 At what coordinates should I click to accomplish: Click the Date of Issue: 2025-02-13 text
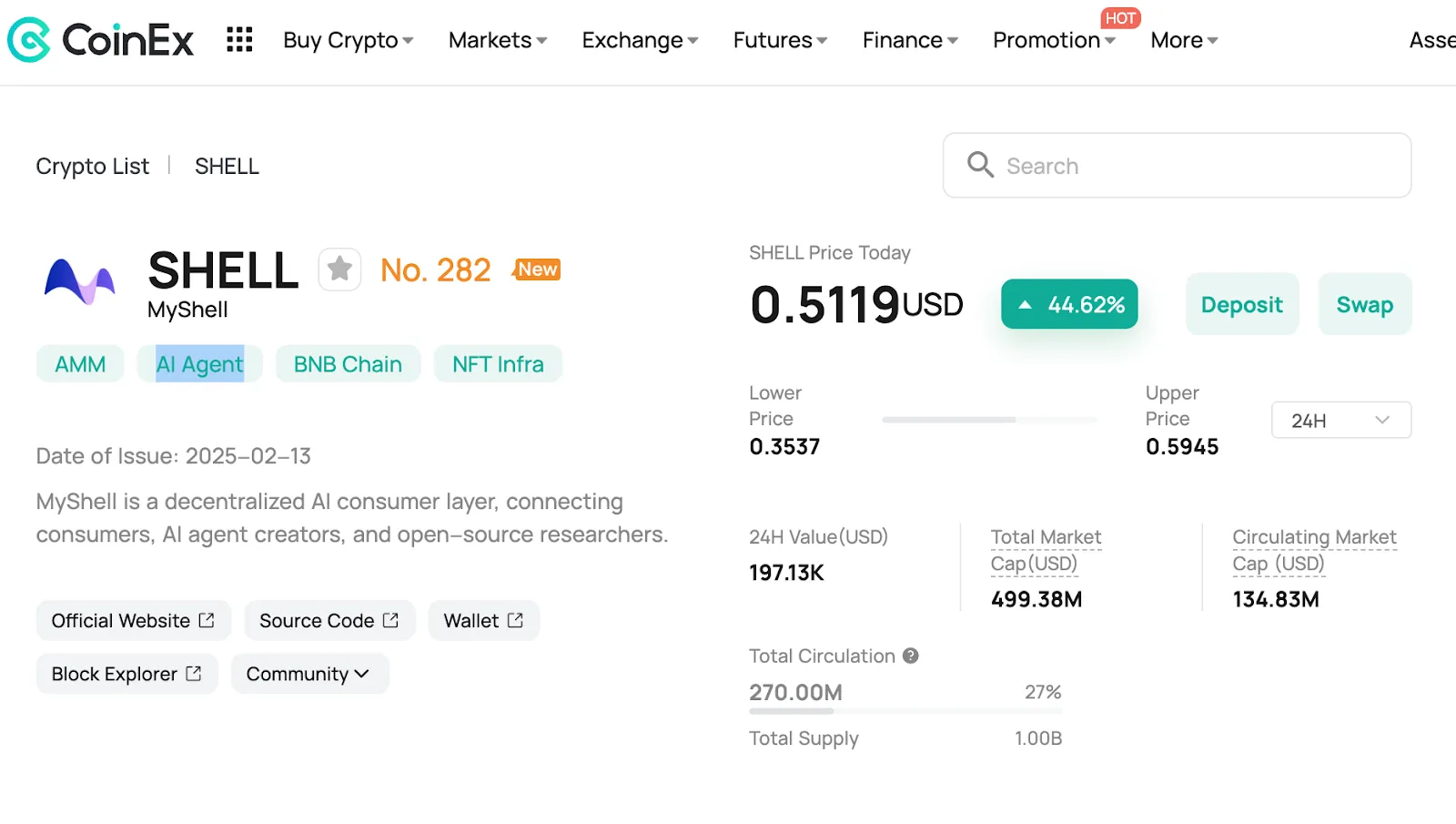(173, 455)
